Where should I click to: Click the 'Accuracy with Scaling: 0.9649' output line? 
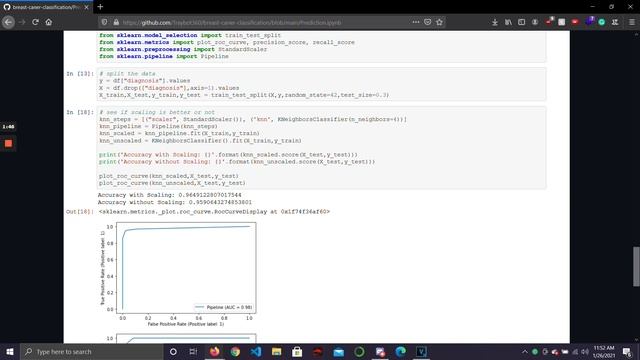[169, 195]
